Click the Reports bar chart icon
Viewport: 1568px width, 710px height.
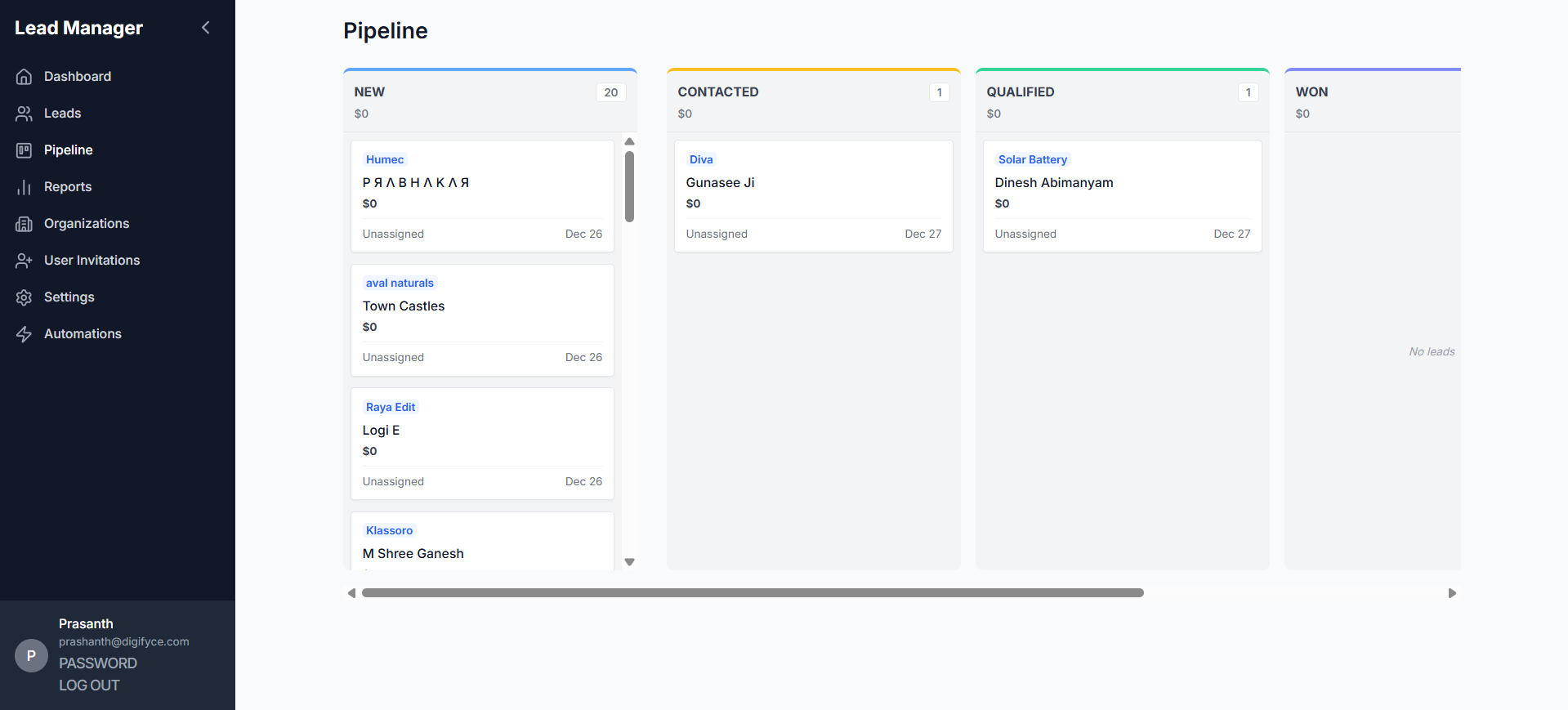point(25,187)
